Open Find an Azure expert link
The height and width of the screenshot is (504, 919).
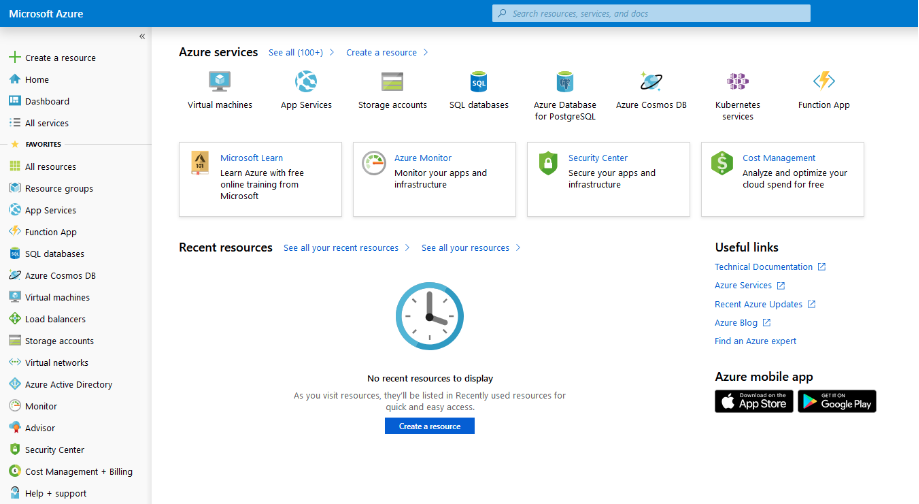755,341
